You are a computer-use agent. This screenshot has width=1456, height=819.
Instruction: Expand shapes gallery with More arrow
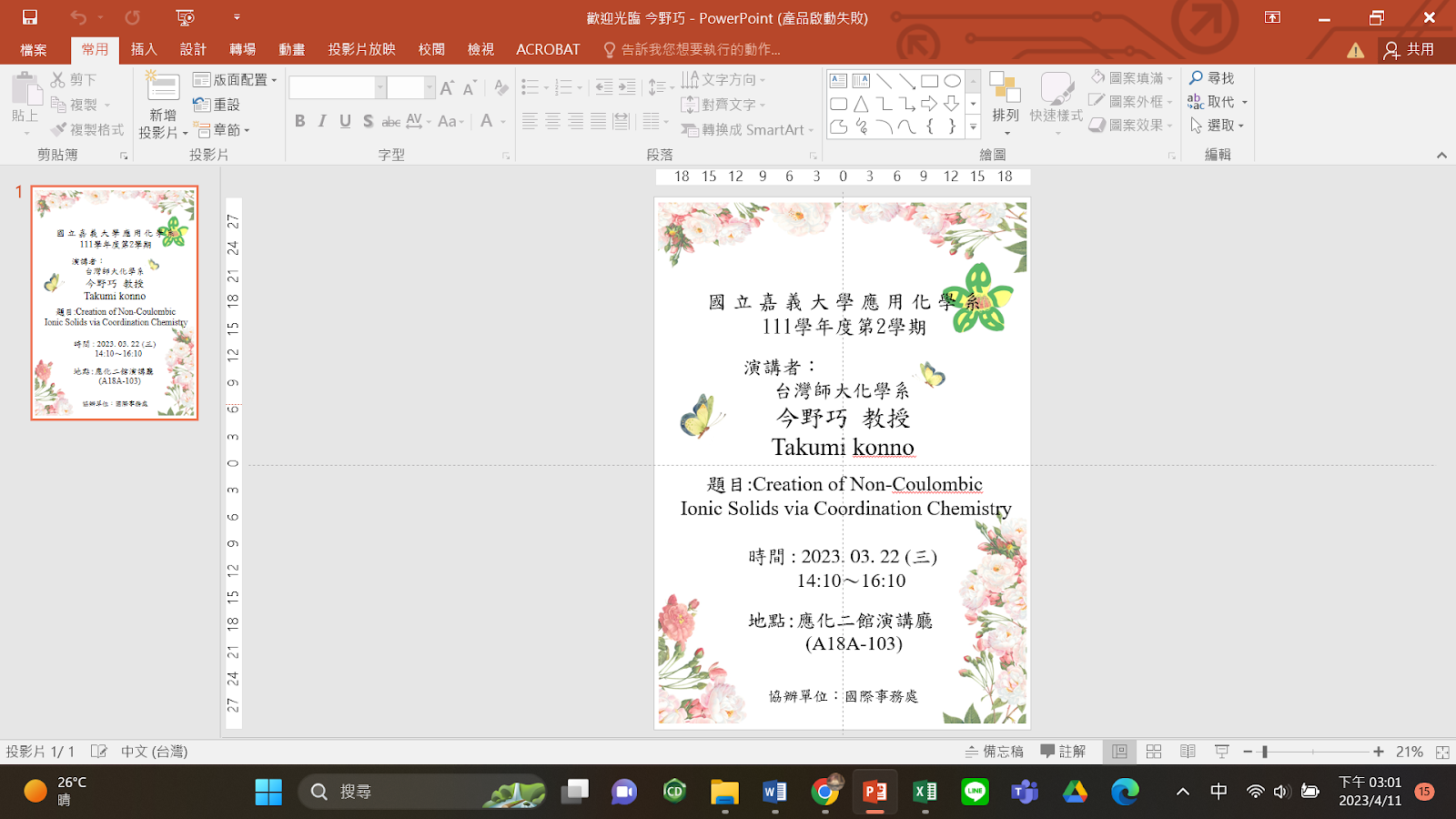(x=973, y=127)
